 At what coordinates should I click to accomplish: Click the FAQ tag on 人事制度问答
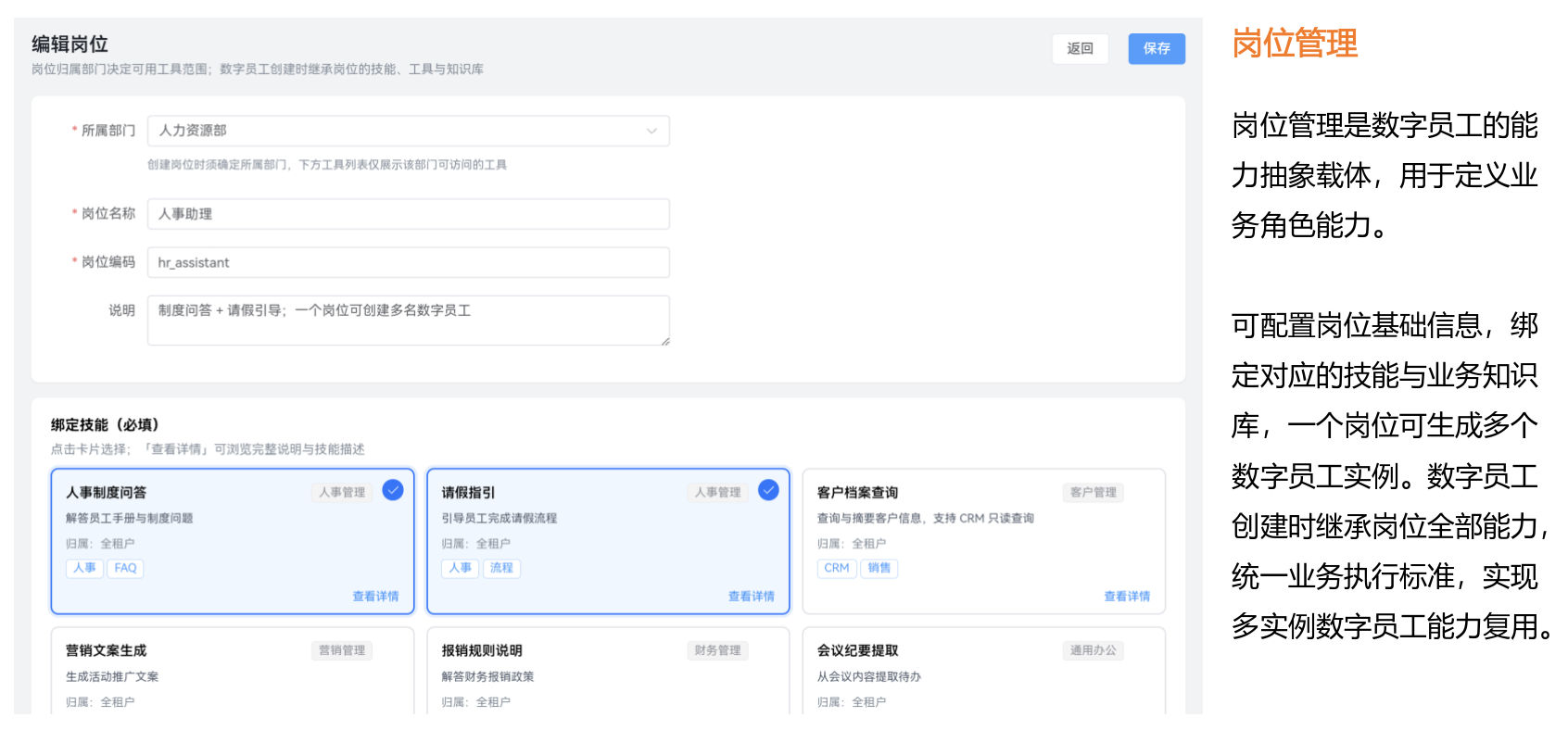pos(125,568)
